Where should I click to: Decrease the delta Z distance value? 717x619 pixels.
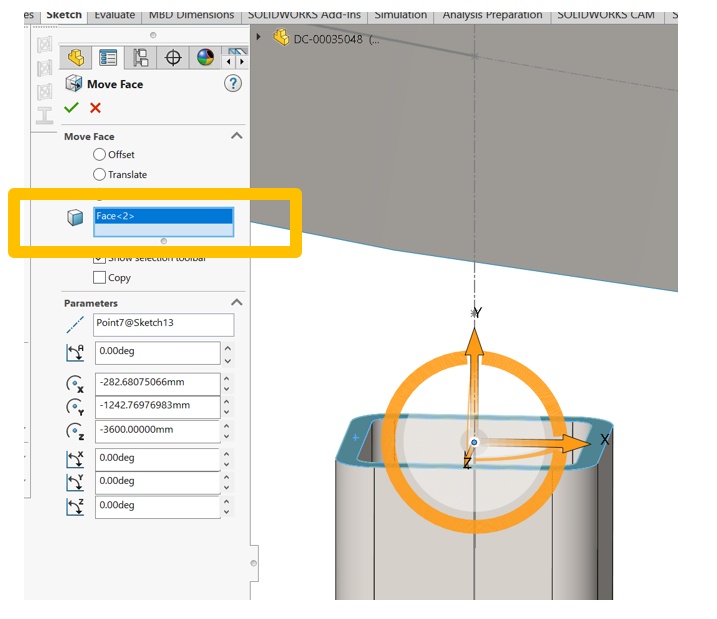[227, 437]
